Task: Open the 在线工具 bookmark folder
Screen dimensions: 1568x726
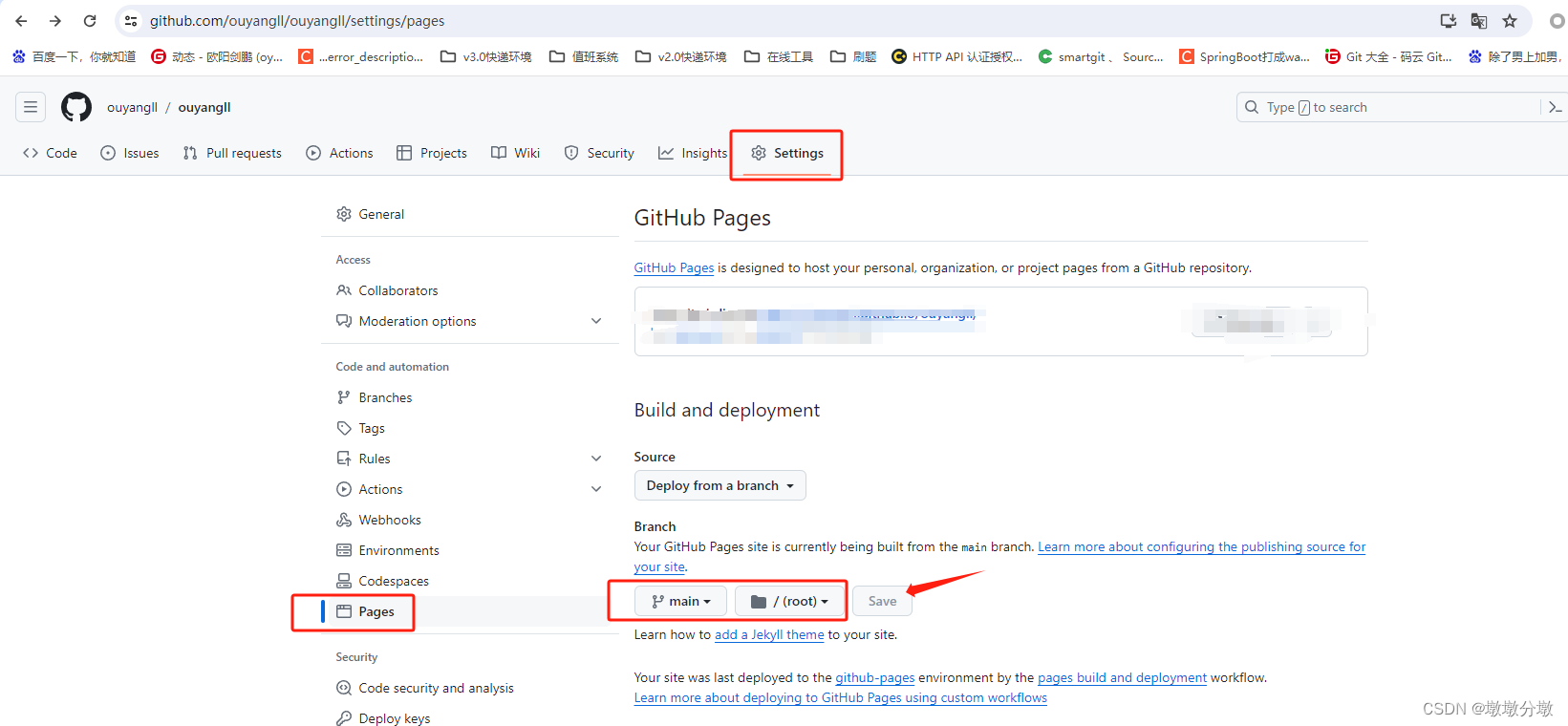Action: click(x=779, y=56)
